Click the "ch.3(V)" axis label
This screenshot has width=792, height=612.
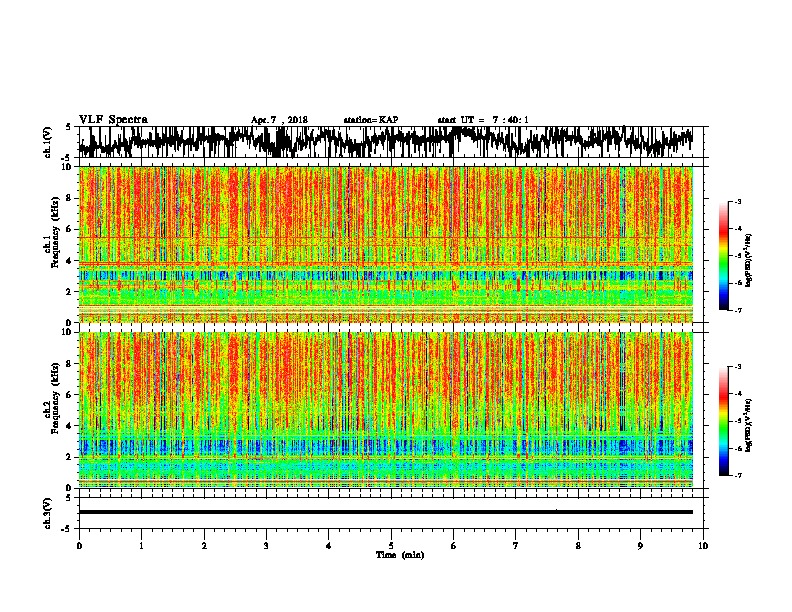click(x=48, y=513)
